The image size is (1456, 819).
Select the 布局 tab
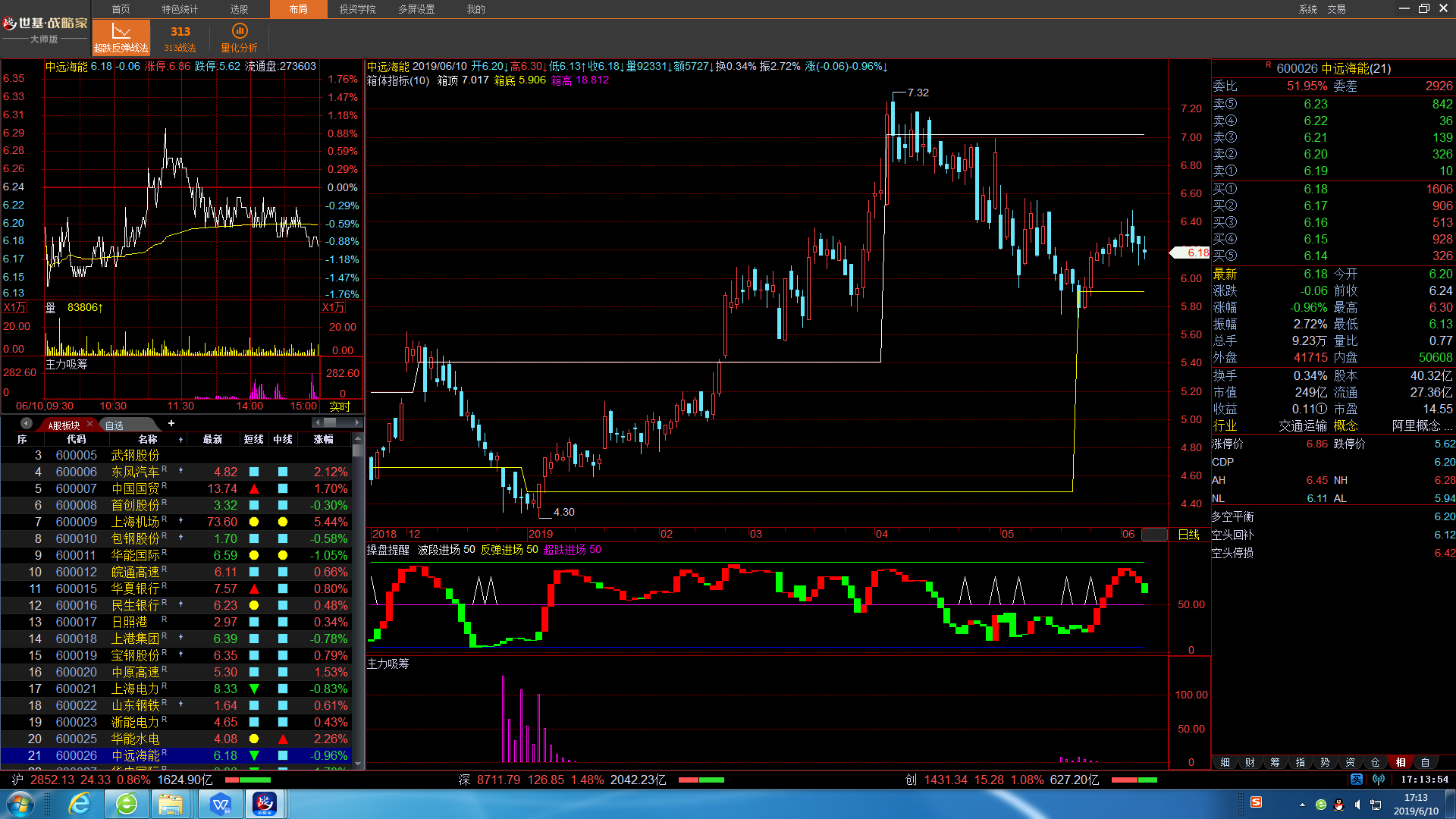(x=298, y=9)
